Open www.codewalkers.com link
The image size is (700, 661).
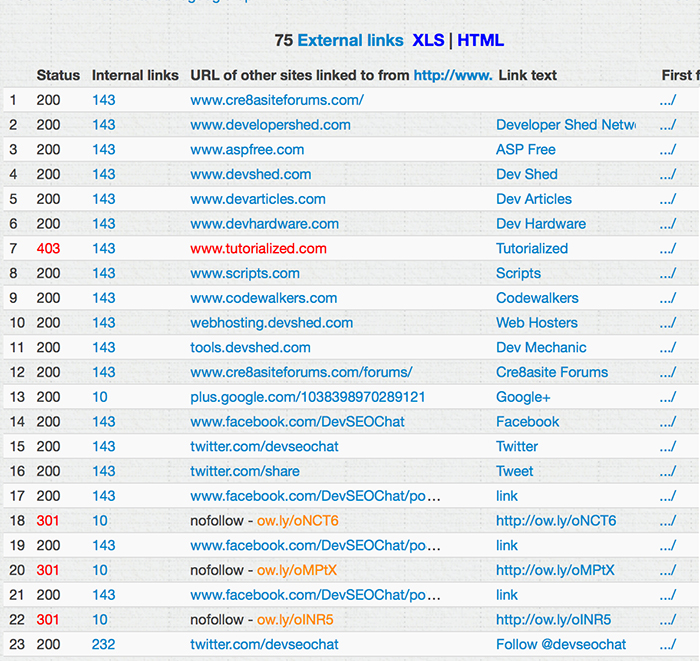pyautogui.click(x=264, y=298)
